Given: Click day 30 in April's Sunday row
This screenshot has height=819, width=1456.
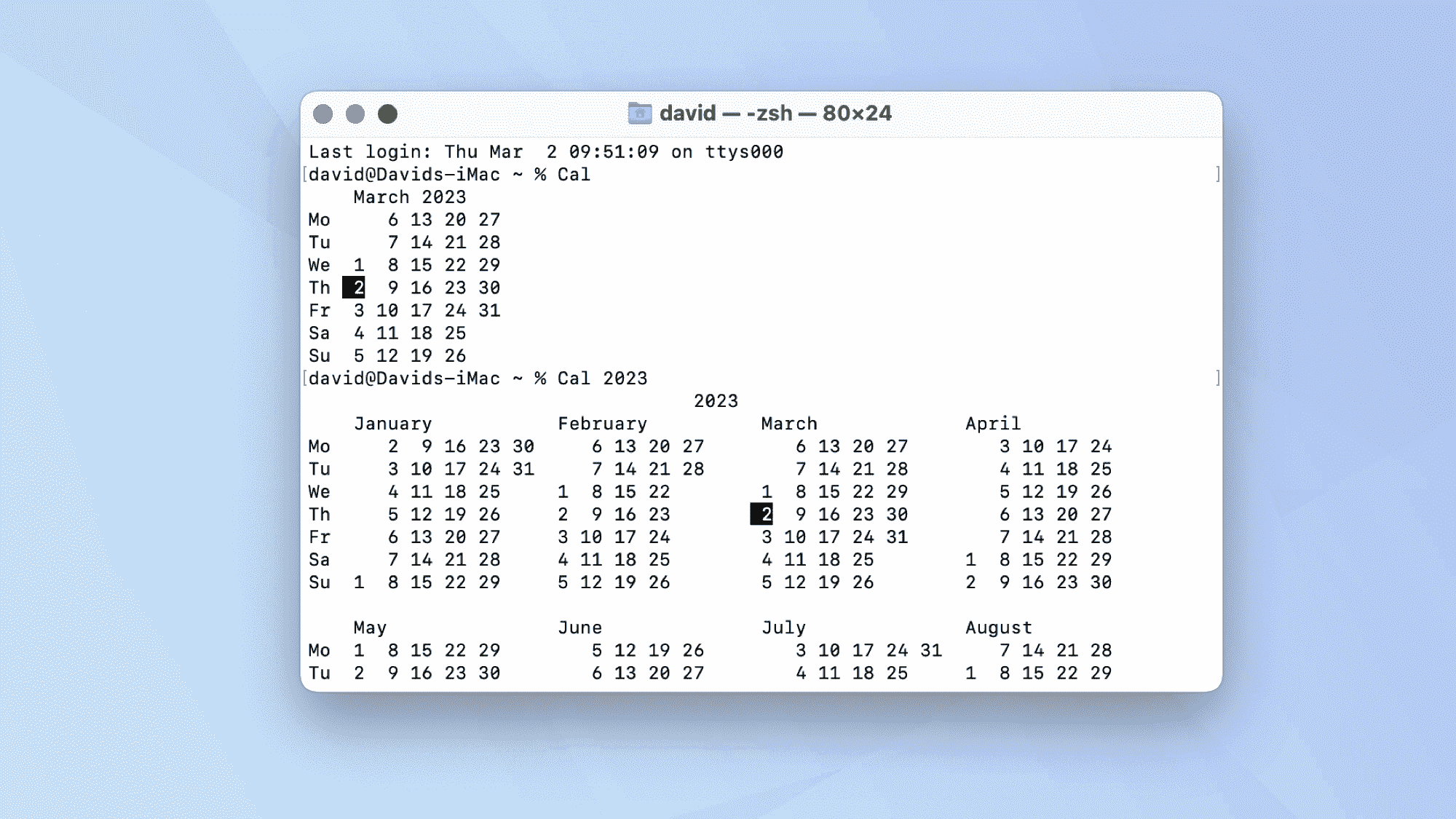Looking at the screenshot, I should [1101, 582].
